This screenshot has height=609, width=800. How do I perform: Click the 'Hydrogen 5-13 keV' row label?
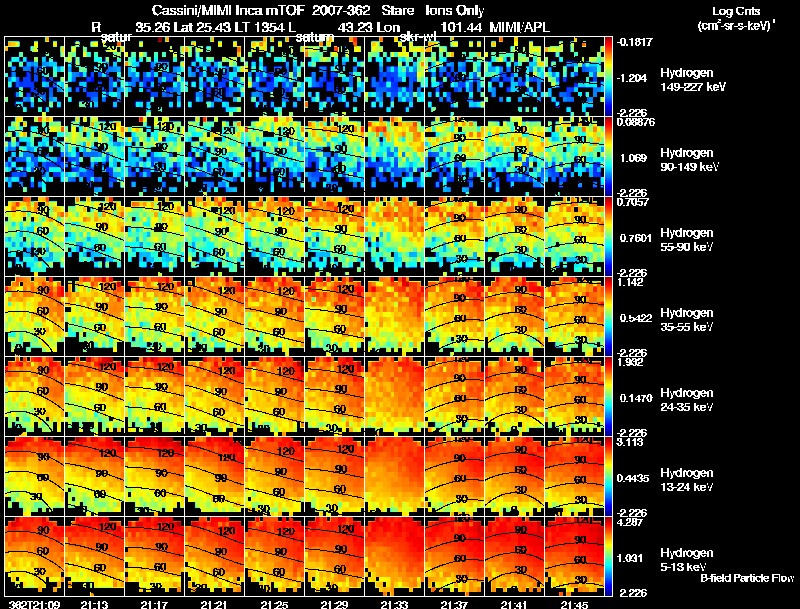coord(687,560)
